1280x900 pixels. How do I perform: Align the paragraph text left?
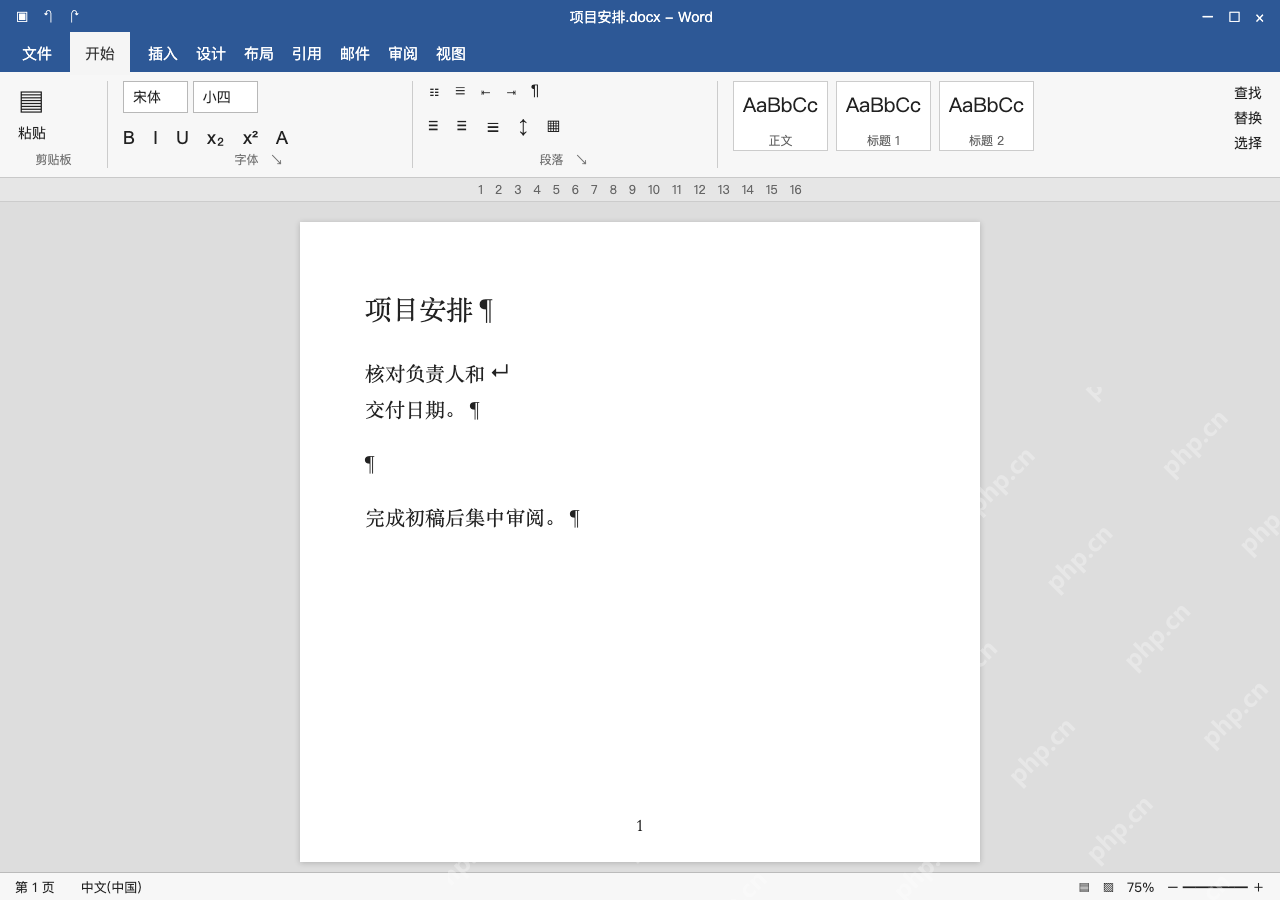[x=433, y=126]
